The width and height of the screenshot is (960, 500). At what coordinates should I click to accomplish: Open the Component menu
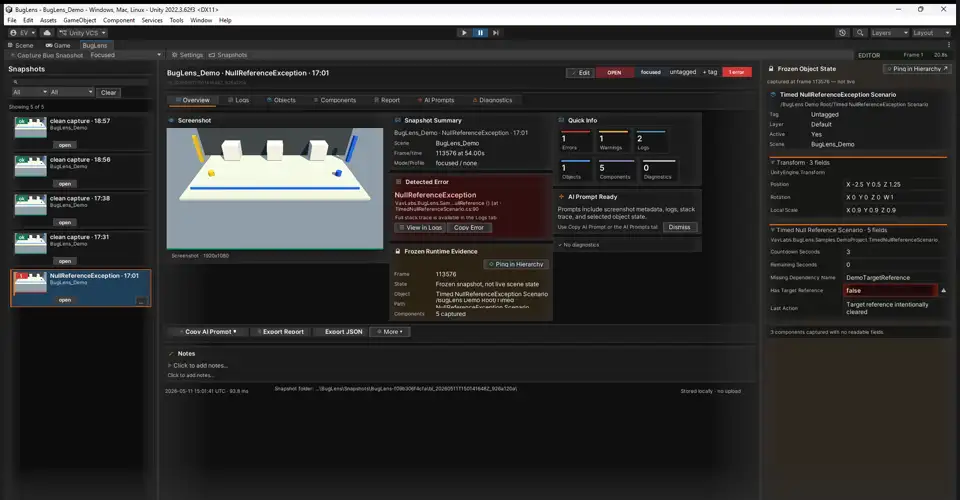(119, 20)
